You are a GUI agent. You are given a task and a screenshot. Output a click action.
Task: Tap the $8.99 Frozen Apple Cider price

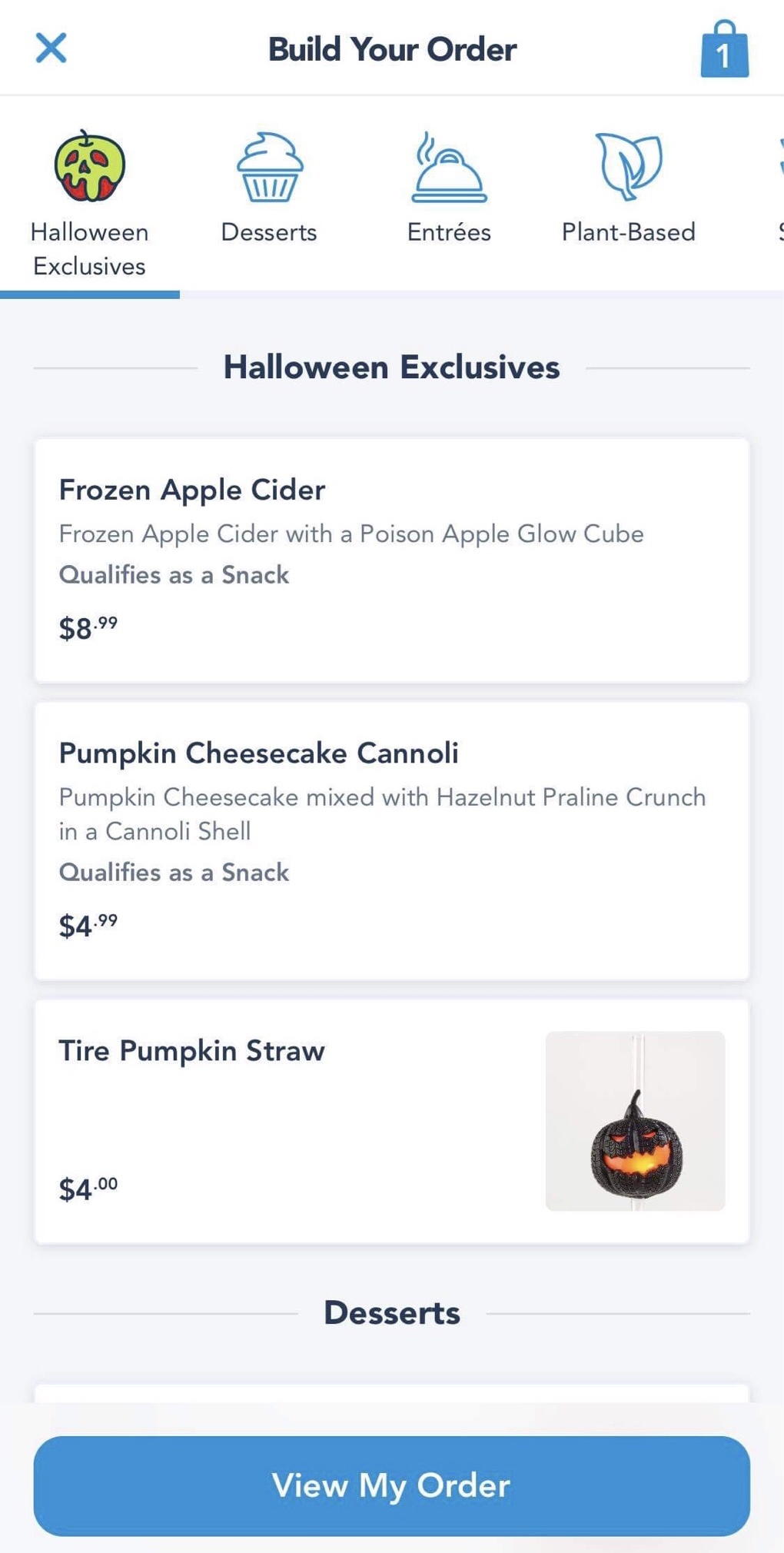tap(88, 628)
